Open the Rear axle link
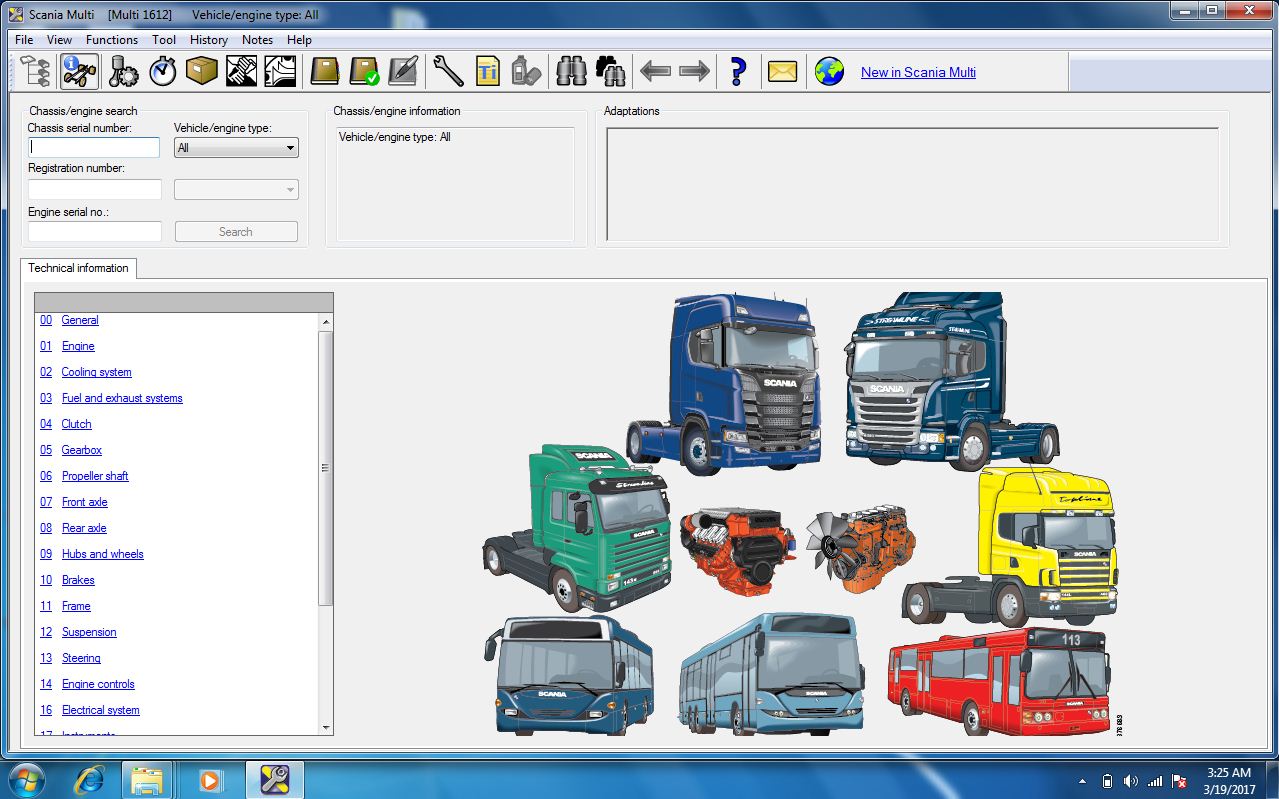Image resolution: width=1279 pixels, height=799 pixels. (x=84, y=528)
